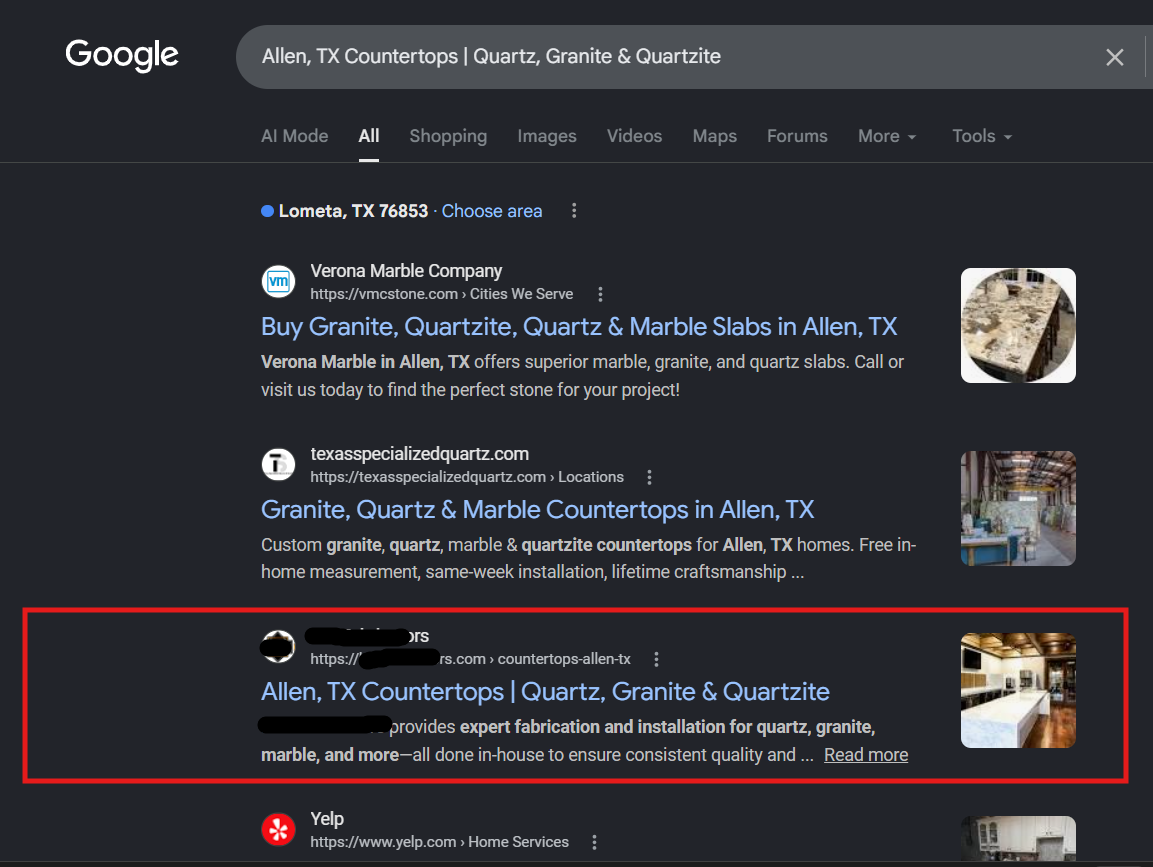Click the countertops-allen-tx URL text
Viewport: 1153px width, 867px height.
471,659
